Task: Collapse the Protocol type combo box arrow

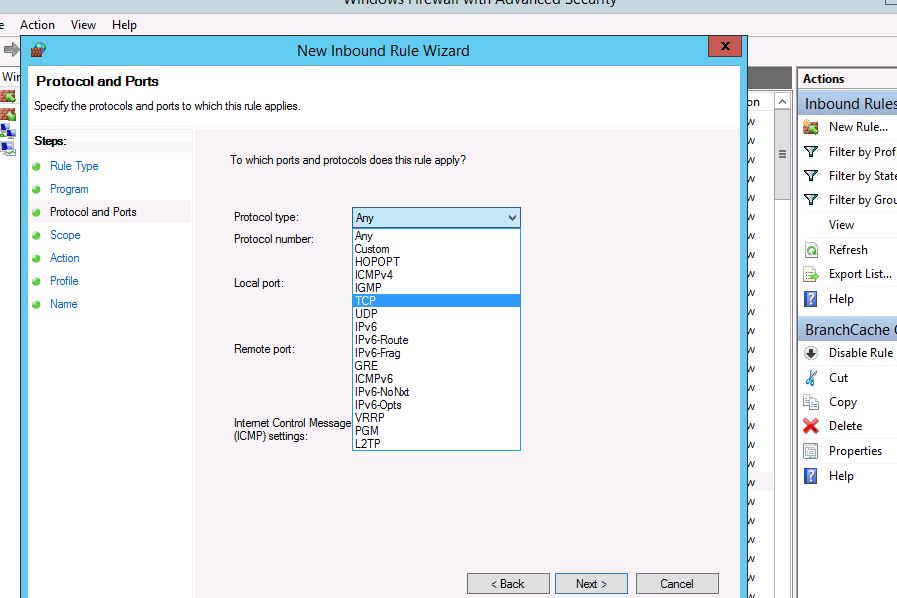Action: 512,218
